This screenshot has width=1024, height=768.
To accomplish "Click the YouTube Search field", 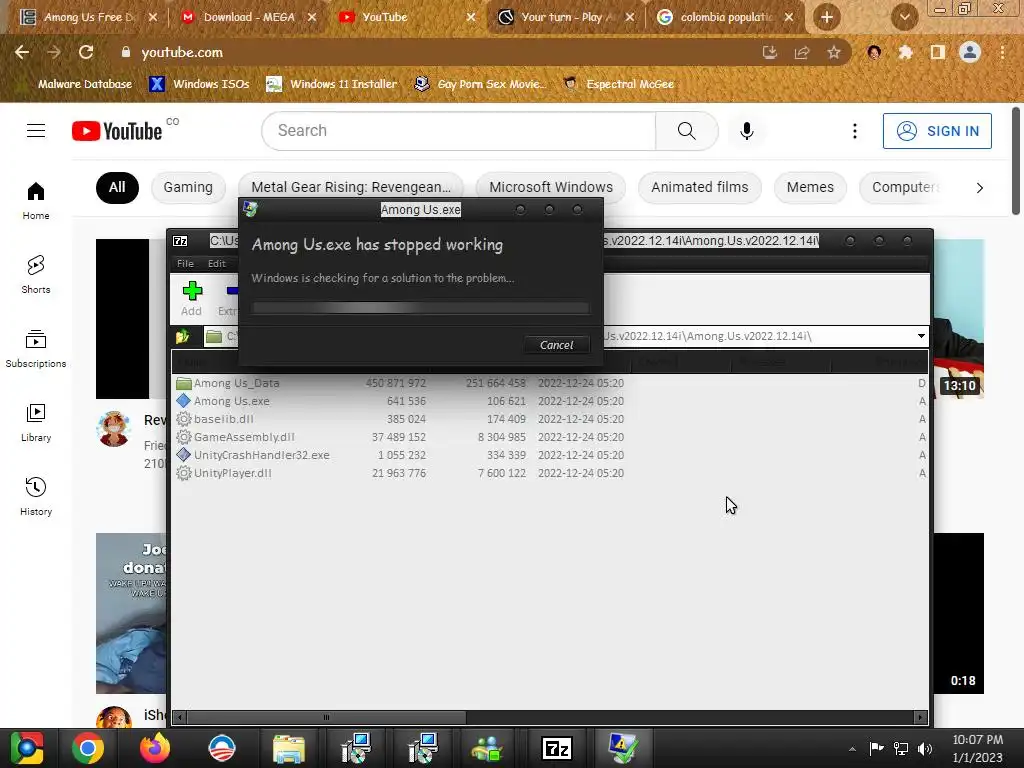I will point(459,131).
